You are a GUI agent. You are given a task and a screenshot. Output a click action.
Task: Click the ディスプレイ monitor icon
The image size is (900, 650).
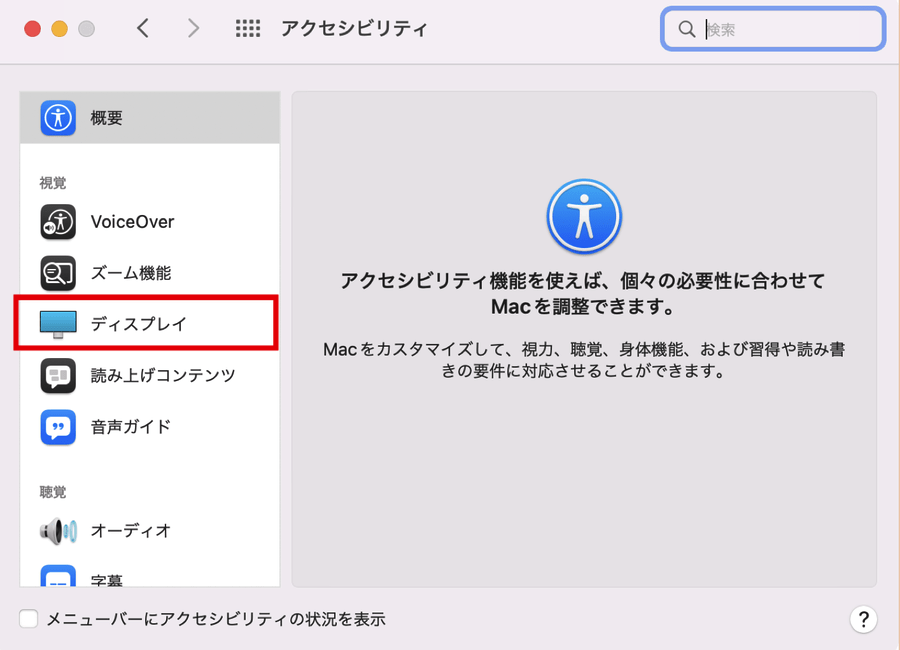(58, 324)
